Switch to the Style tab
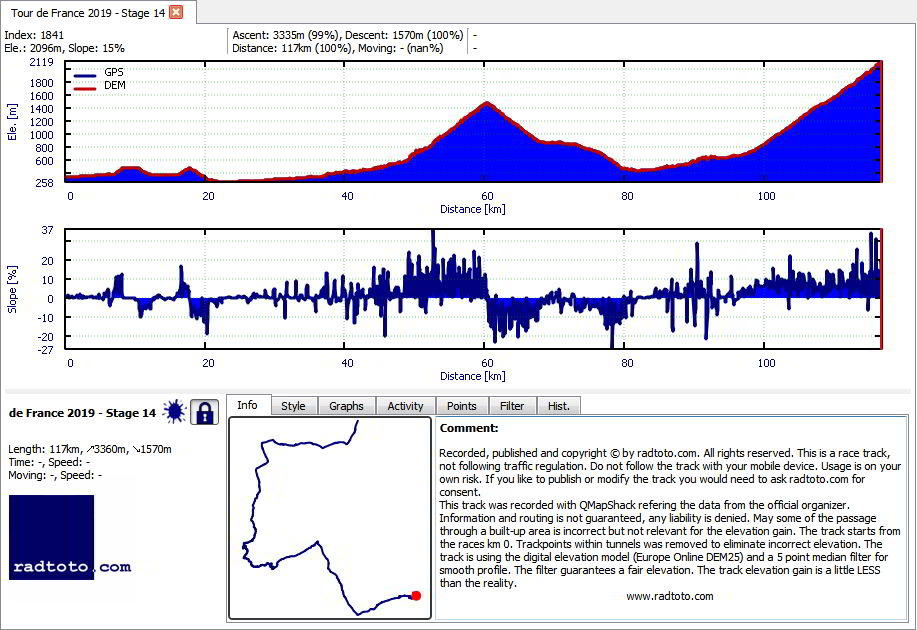The height and width of the screenshot is (630, 917). point(293,406)
